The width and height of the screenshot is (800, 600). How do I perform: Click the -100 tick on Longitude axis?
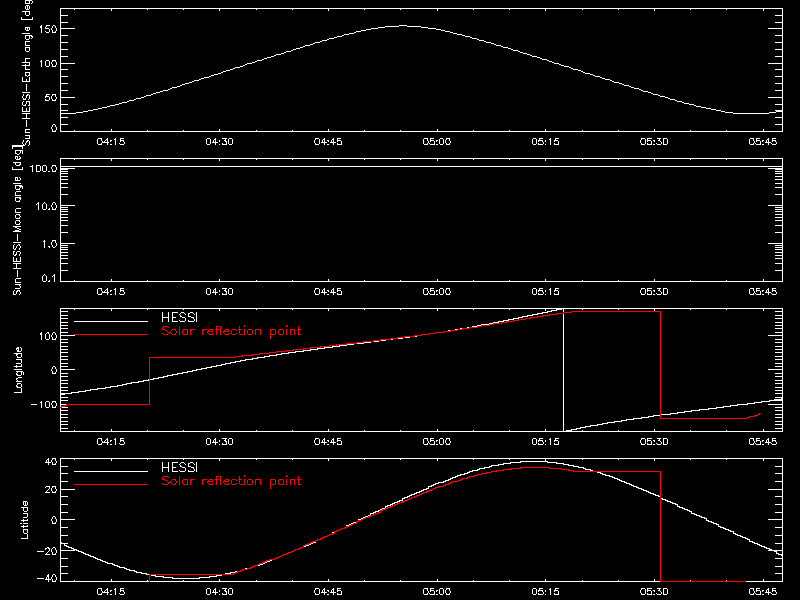pyautogui.click(x=44, y=404)
